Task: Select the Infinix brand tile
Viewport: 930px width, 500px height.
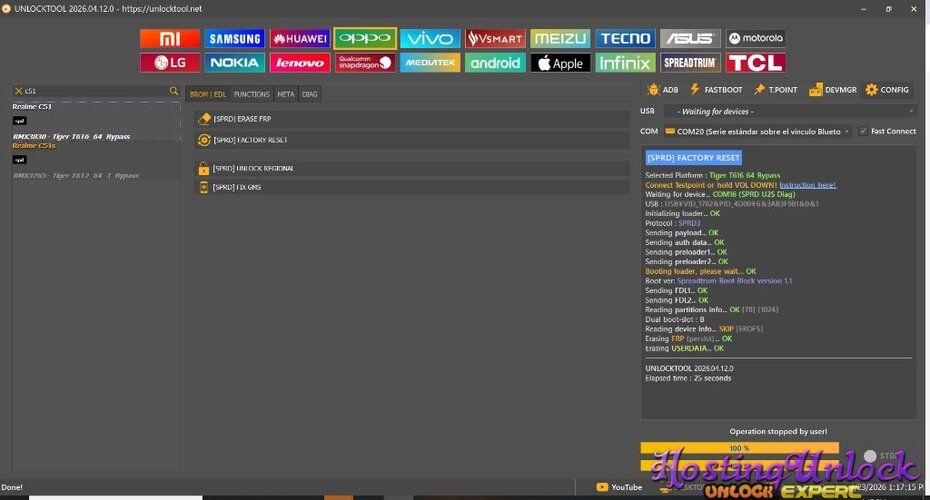Action: coord(625,63)
